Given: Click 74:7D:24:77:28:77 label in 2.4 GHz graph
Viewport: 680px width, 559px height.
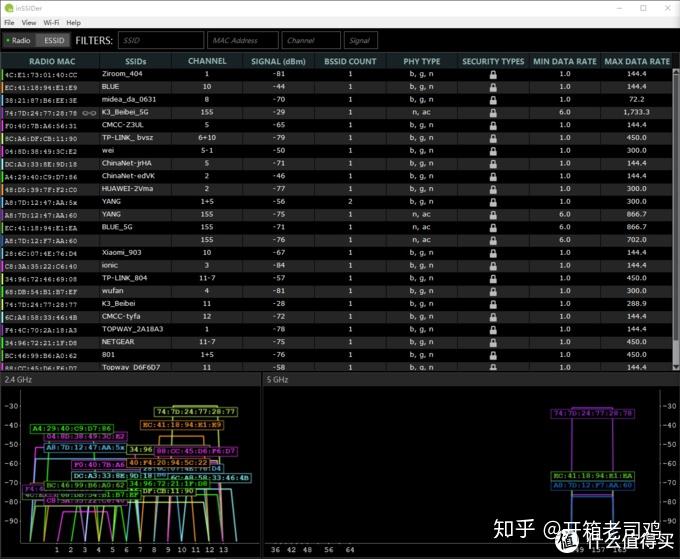Looking at the screenshot, I should [196, 412].
